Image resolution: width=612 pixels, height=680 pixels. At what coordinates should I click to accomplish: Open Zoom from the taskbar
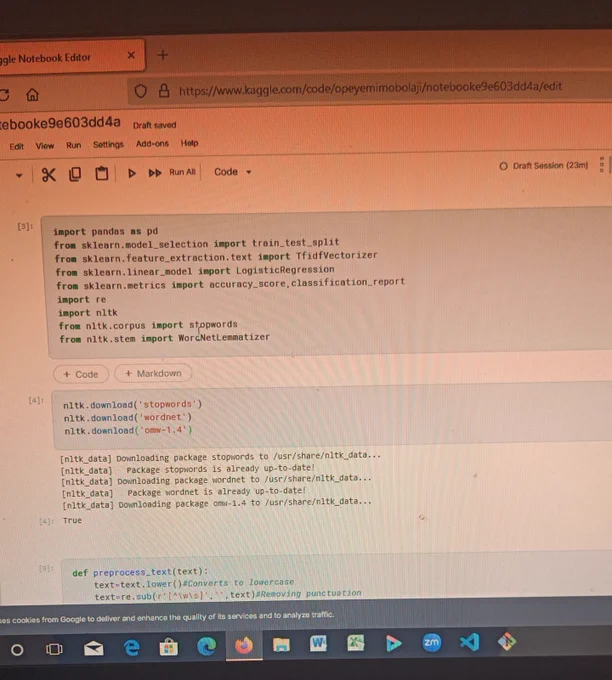pos(432,642)
